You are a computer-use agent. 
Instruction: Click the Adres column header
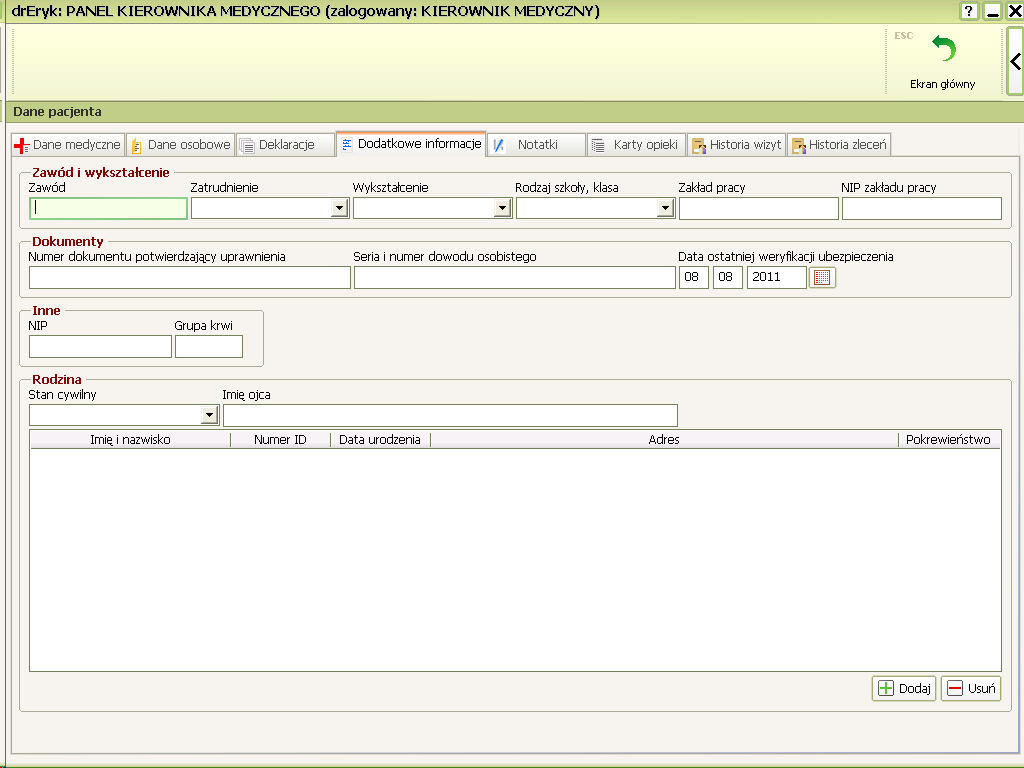(664, 440)
